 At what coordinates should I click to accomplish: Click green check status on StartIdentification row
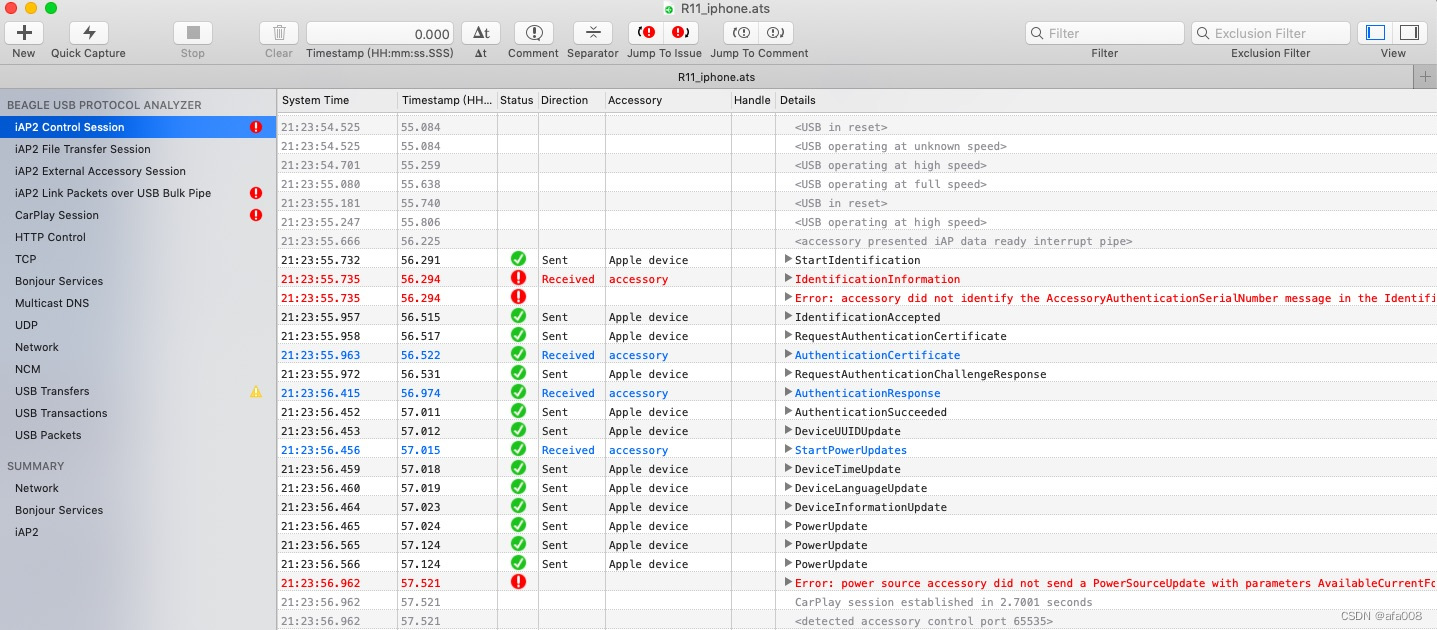(x=518, y=259)
